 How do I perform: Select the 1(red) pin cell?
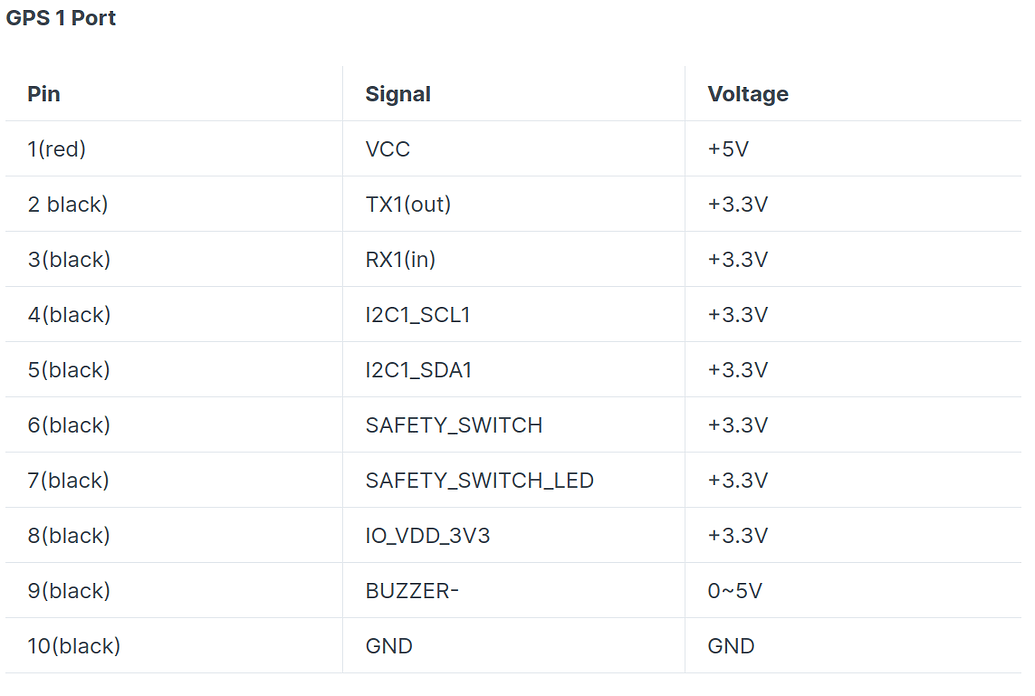[57, 149]
